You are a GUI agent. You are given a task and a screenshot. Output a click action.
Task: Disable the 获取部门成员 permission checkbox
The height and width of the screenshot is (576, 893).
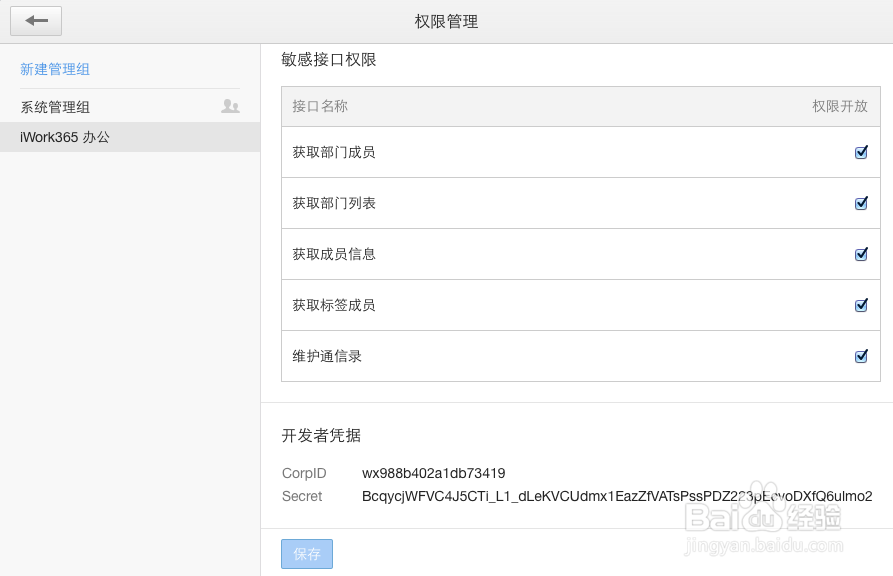[x=861, y=152]
